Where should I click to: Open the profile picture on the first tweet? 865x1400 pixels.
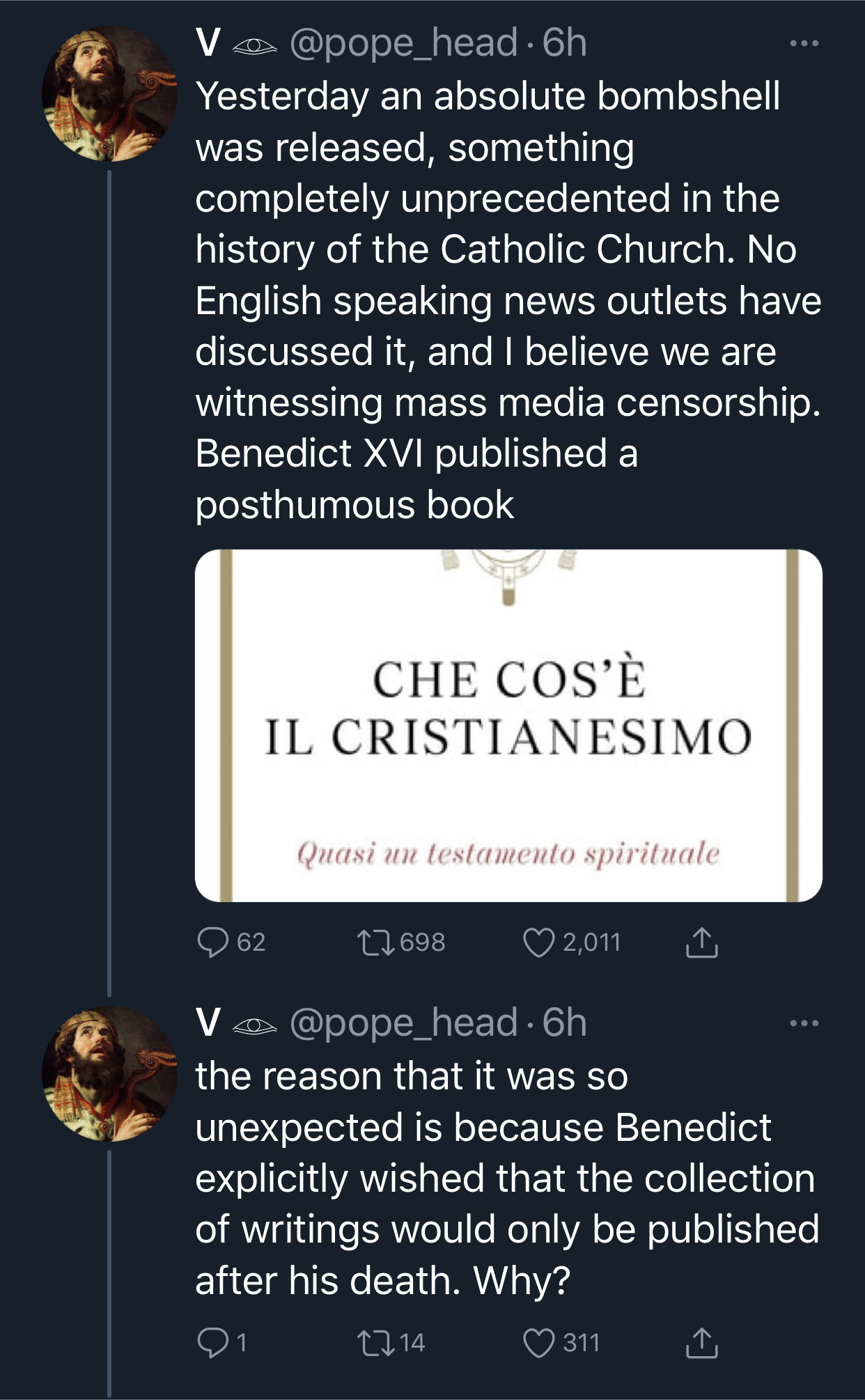click(109, 94)
